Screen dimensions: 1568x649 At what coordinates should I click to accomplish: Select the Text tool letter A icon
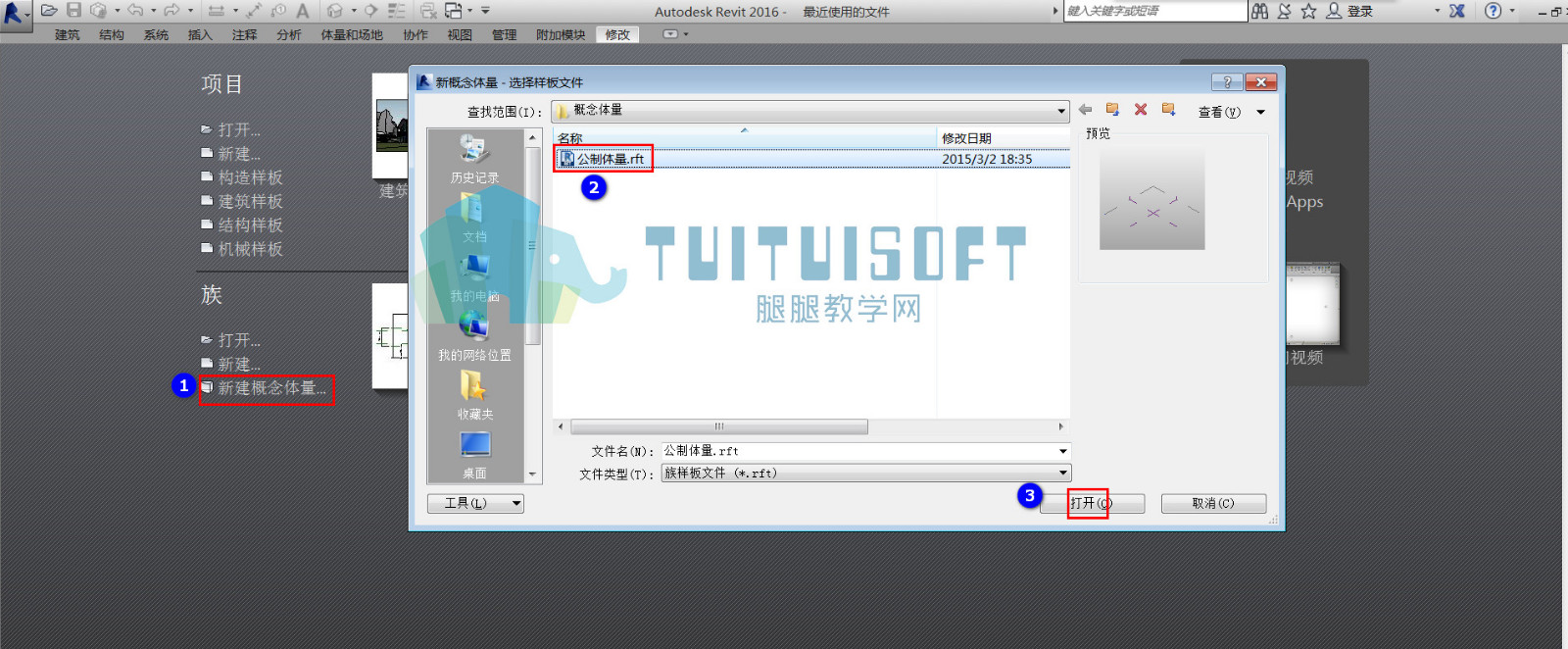(303, 11)
